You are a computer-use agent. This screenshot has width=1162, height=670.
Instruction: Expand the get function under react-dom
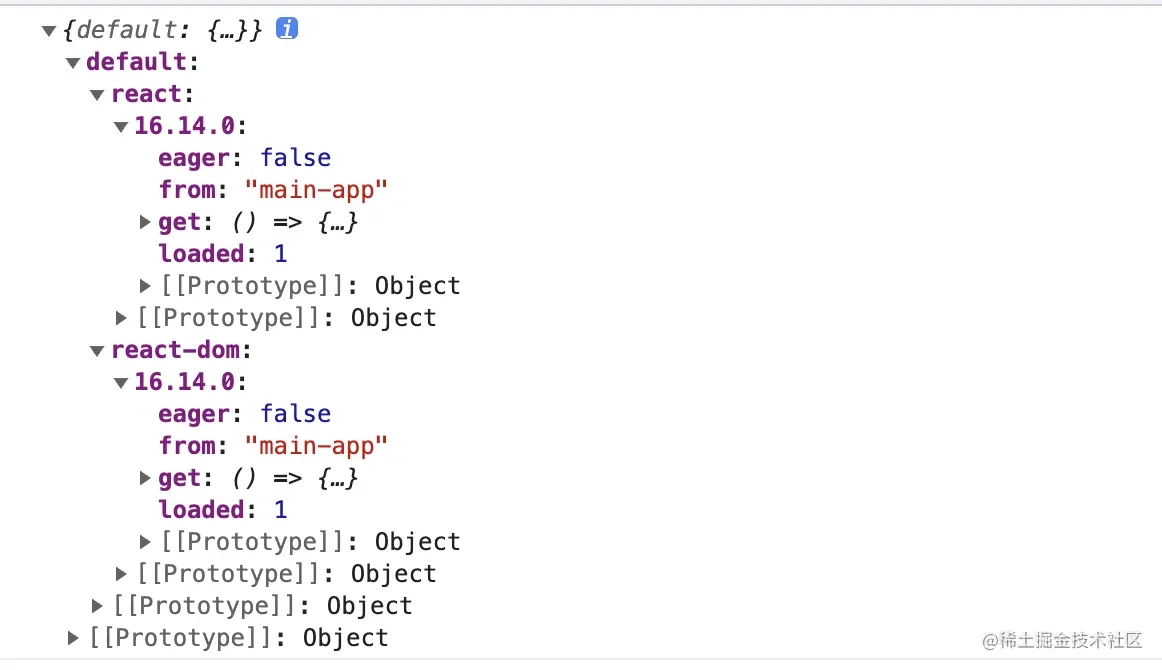click(145, 478)
